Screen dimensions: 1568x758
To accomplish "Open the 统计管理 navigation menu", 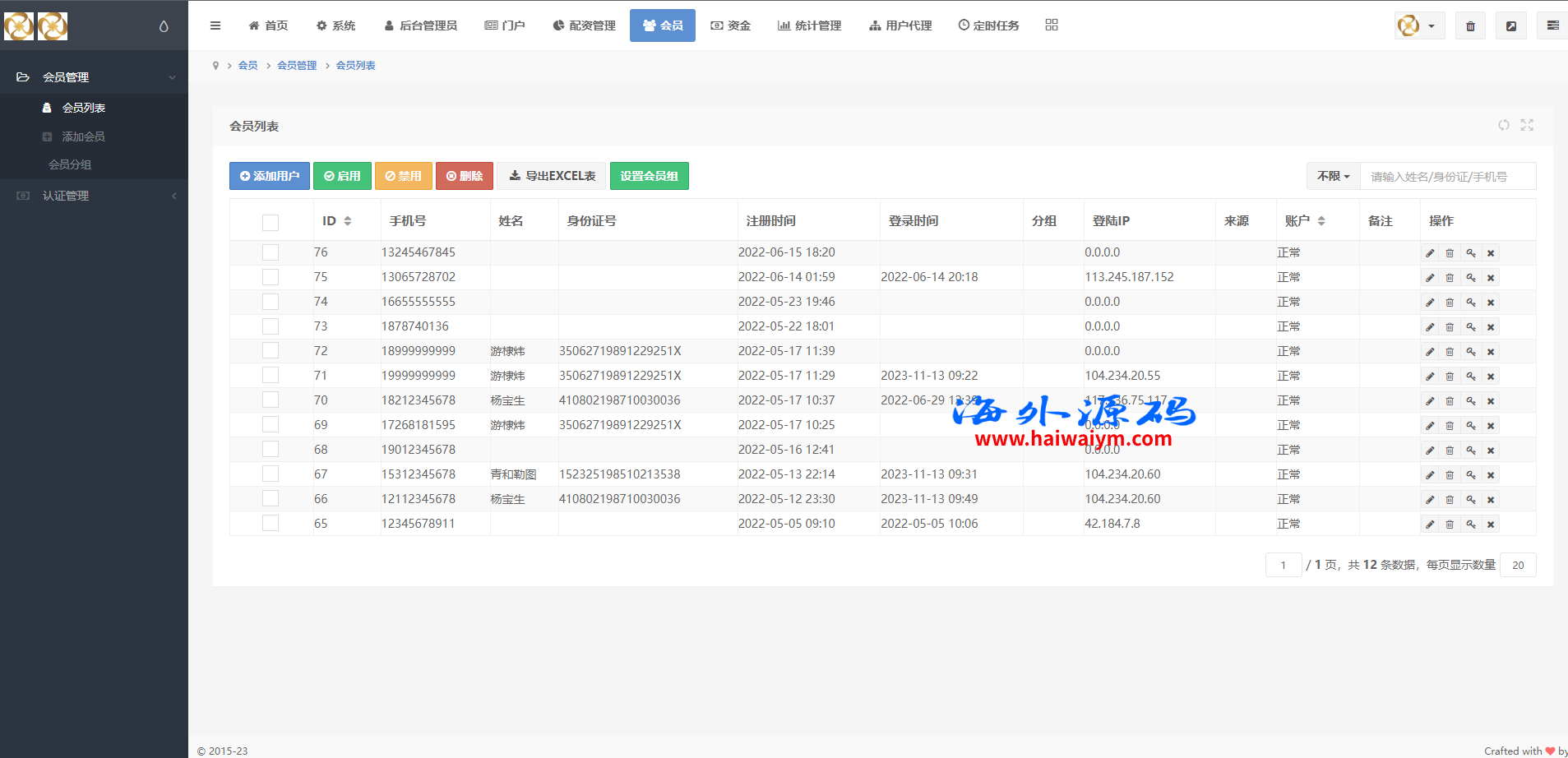I will click(x=809, y=25).
